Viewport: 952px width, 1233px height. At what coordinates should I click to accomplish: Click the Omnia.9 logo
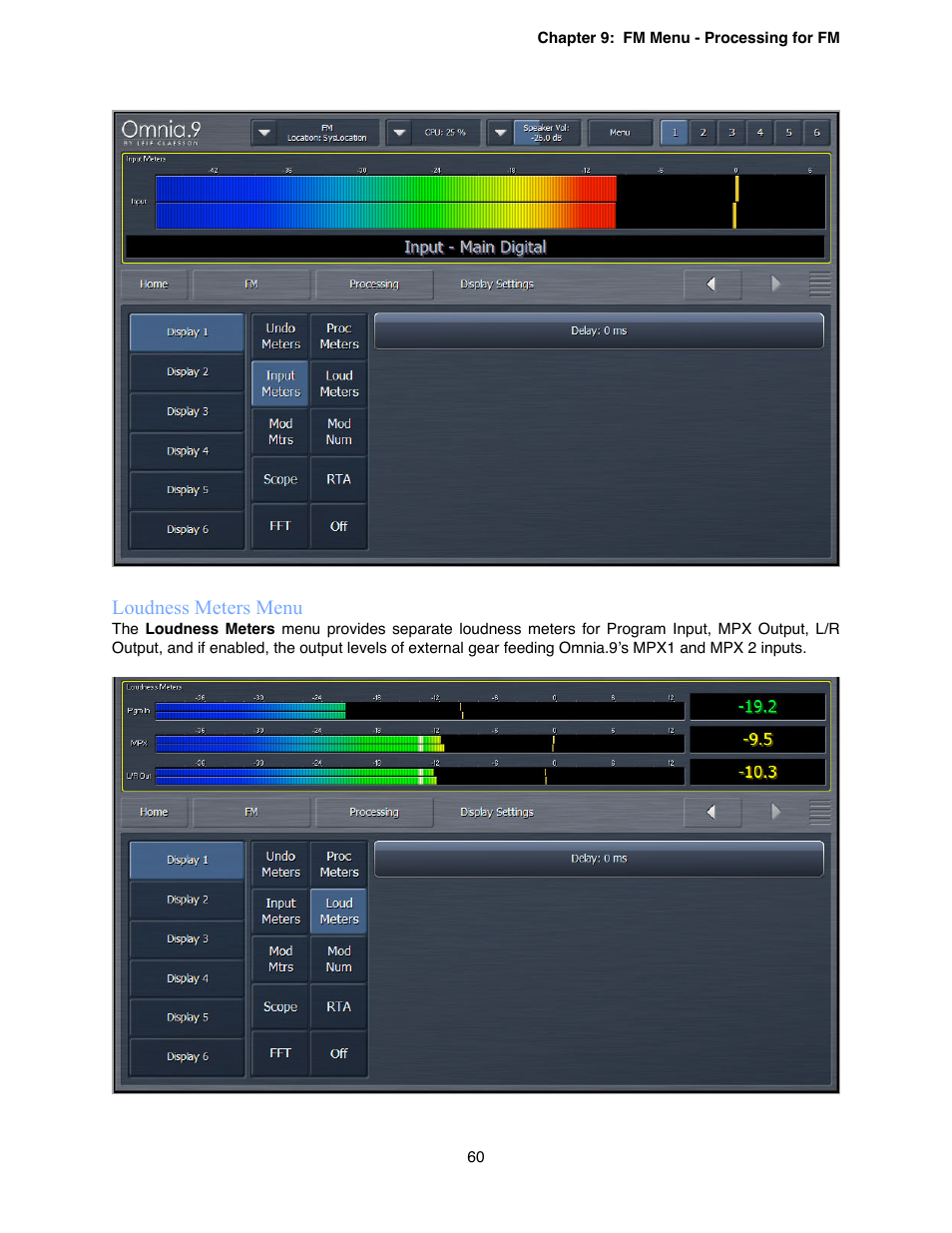pyautogui.click(x=161, y=132)
